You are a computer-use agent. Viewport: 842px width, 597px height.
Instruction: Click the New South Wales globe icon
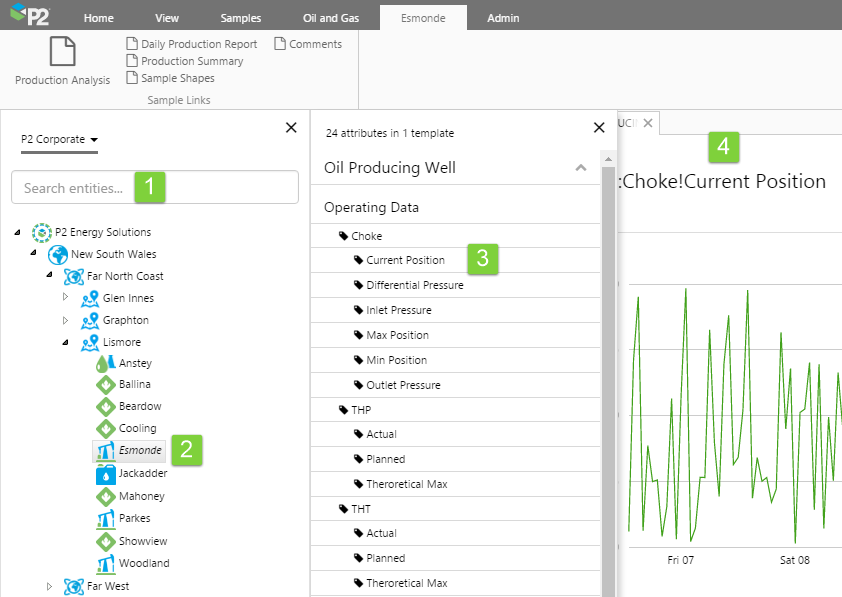(57, 254)
